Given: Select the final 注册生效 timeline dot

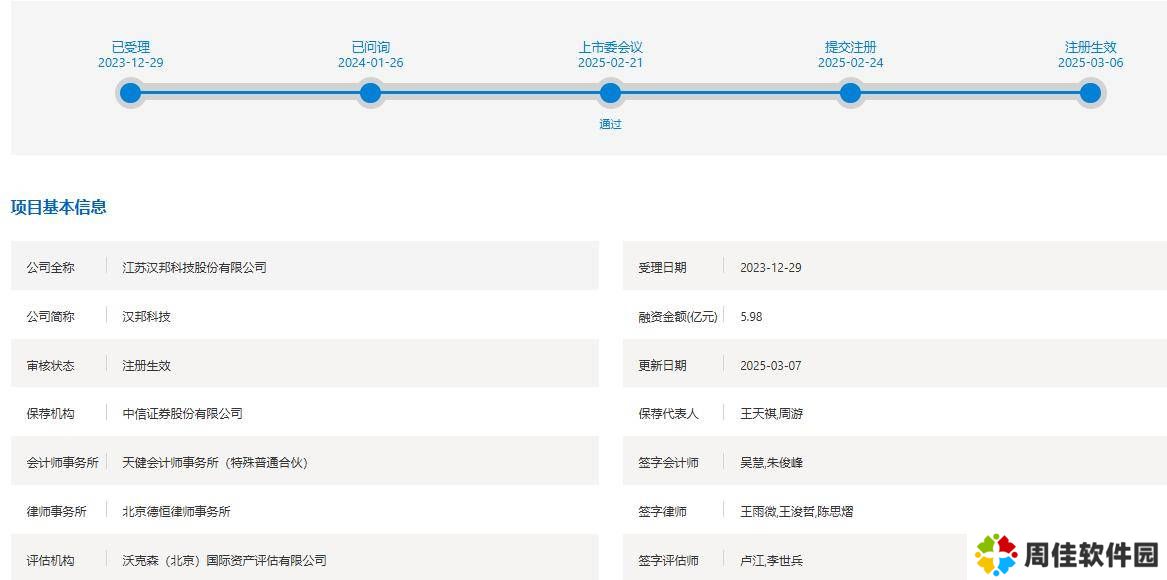Looking at the screenshot, I should [x=1090, y=93].
